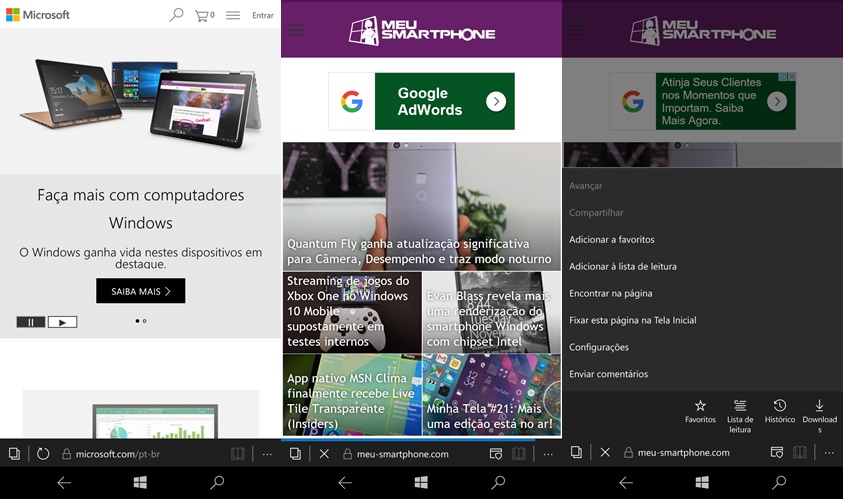The width and height of the screenshot is (843, 499).
Task: Open Streaming de jogos do Xbox One article
Action: (x=352, y=312)
